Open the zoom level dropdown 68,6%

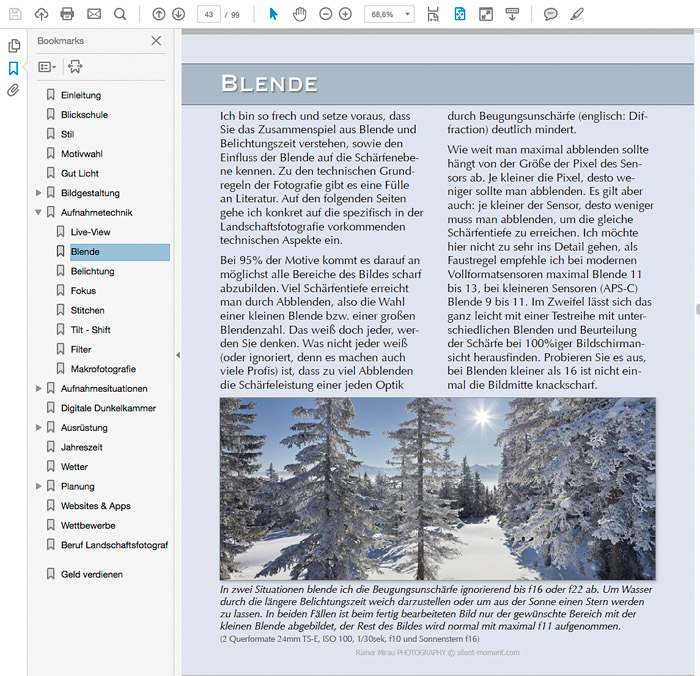point(389,14)
